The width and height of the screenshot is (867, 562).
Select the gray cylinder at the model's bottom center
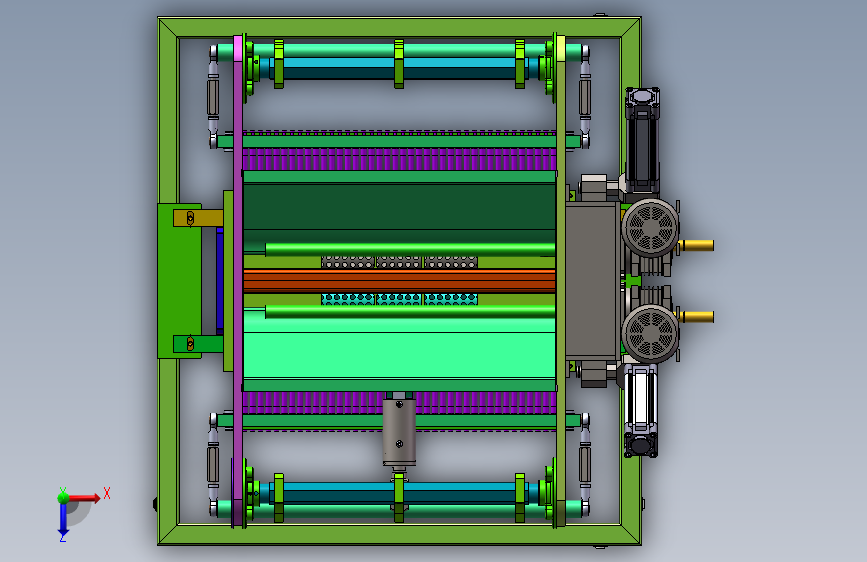point(399,432)
